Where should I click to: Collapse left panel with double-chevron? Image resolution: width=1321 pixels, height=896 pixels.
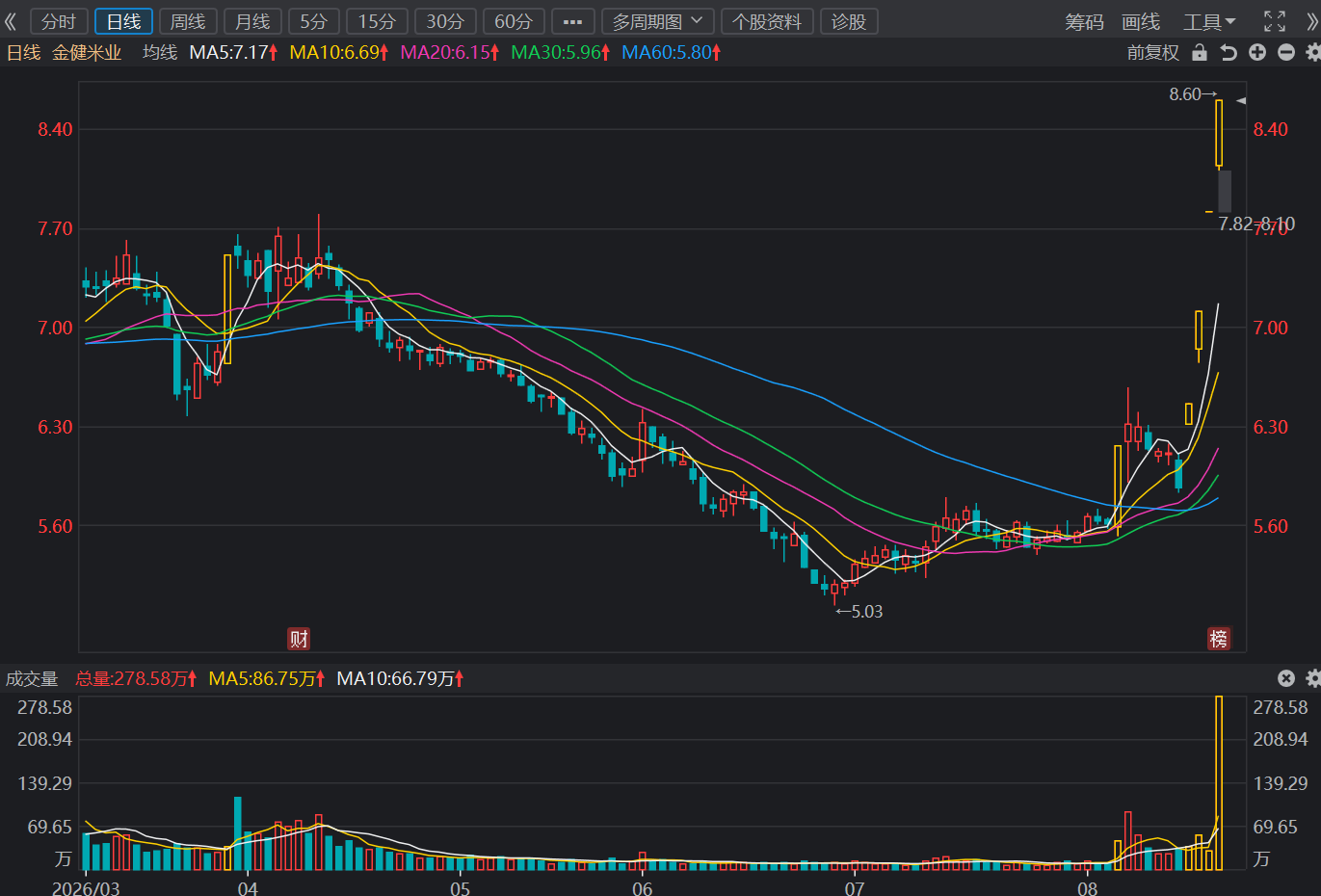11,21
